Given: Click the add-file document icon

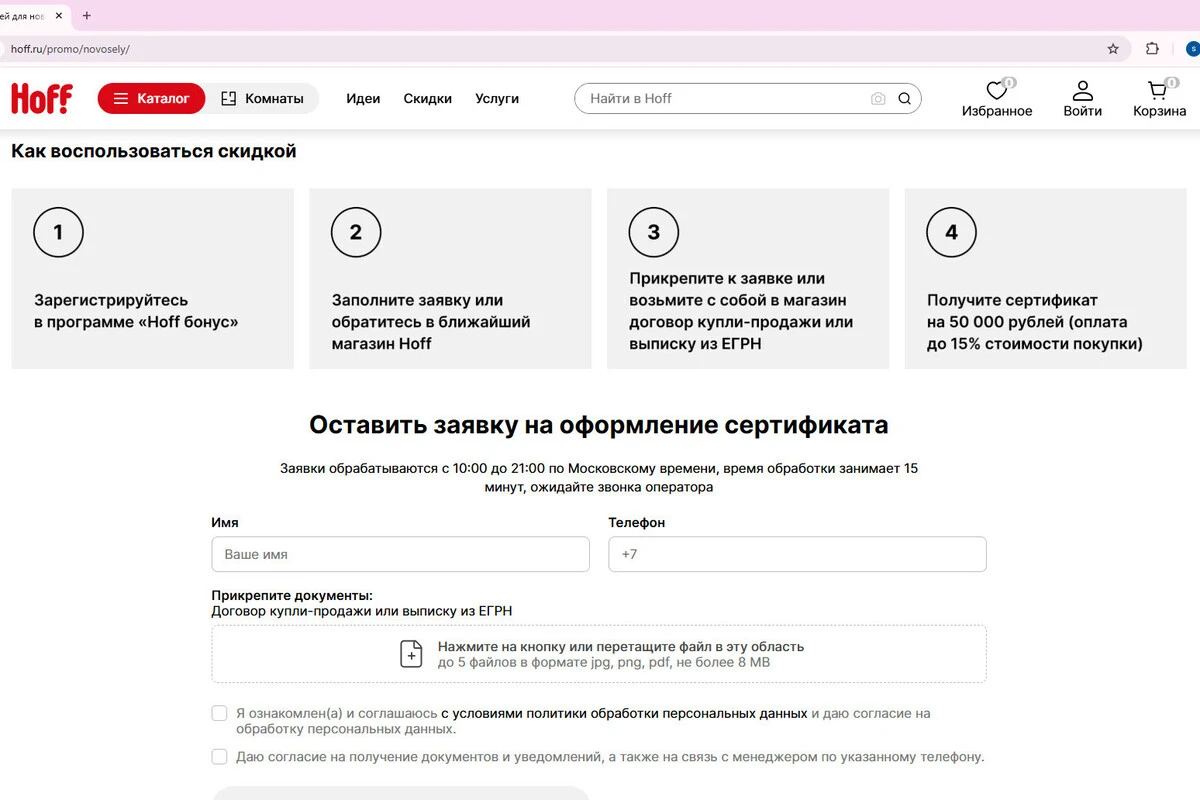Looking at the screenshot, I should (x=411, y=654).
